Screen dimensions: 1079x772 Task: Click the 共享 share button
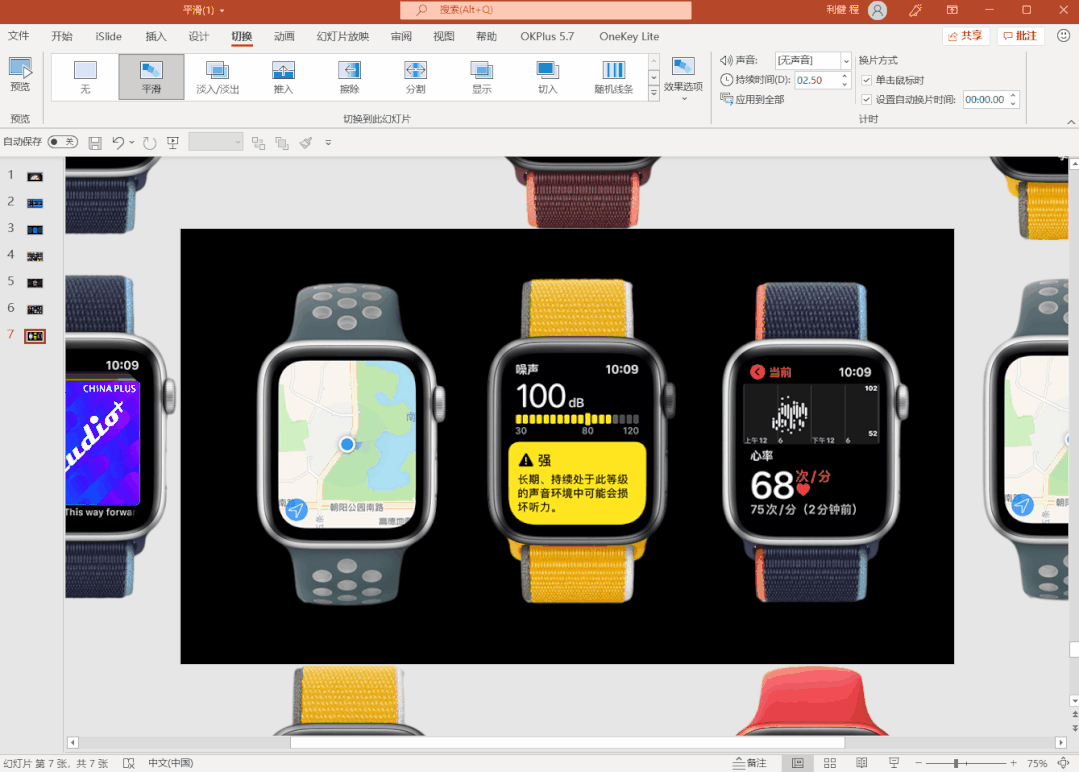pos(965,36)
